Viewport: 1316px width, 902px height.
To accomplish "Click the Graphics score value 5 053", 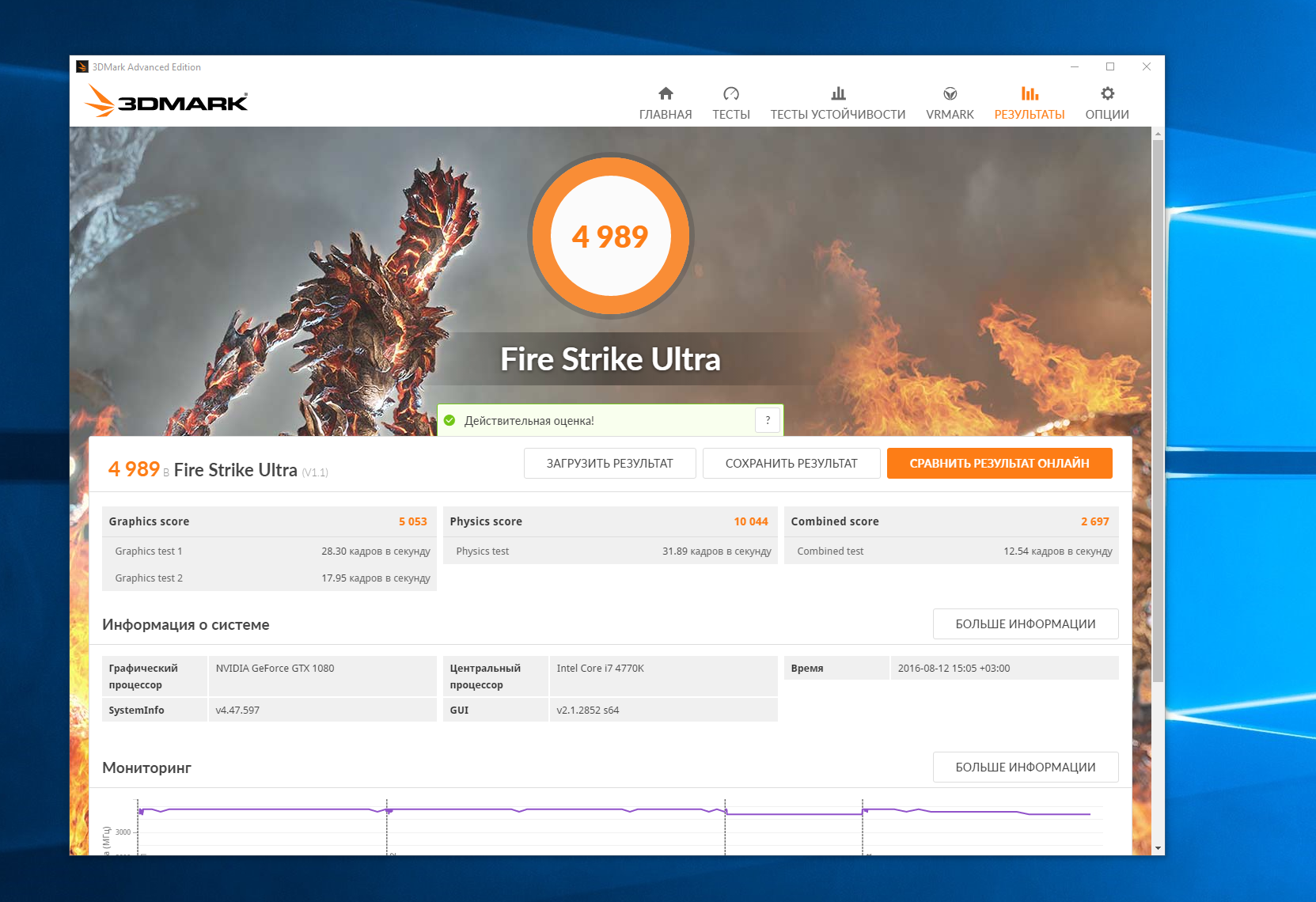I will pyautogui.click(x=413, y=521).
